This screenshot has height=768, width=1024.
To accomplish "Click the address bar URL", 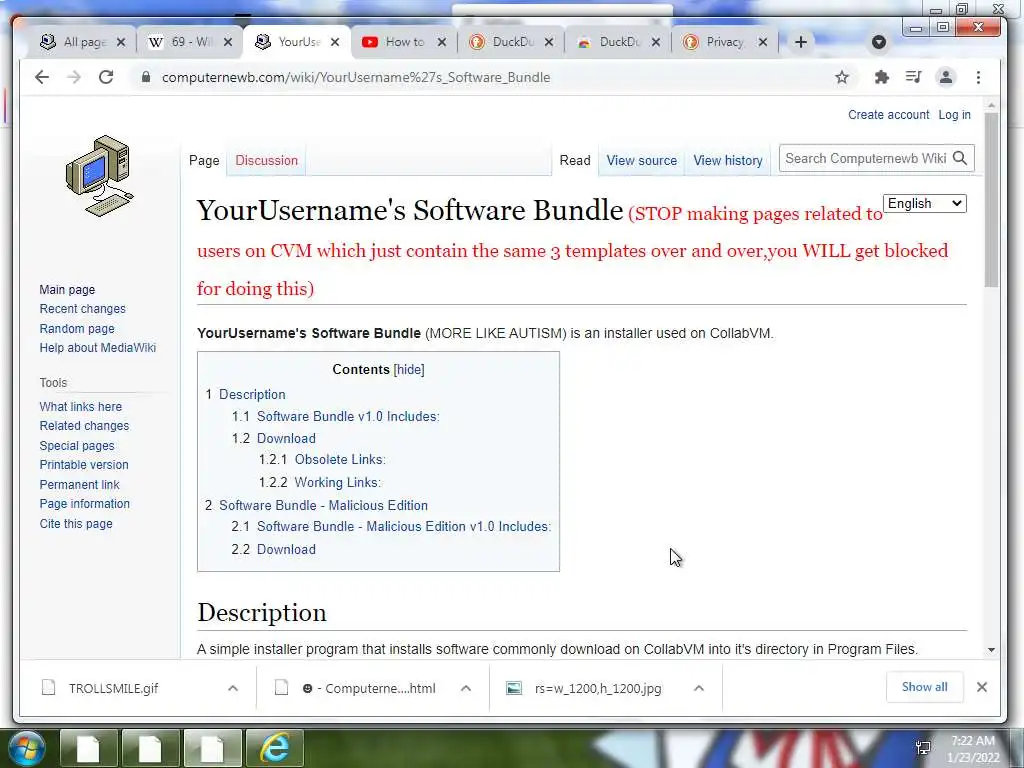I will (356, 77).
